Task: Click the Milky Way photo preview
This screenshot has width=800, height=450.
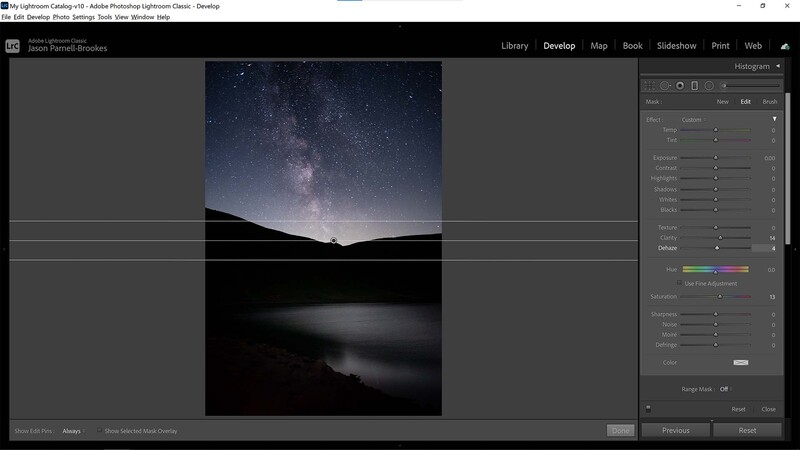Action: click(323, 238)
